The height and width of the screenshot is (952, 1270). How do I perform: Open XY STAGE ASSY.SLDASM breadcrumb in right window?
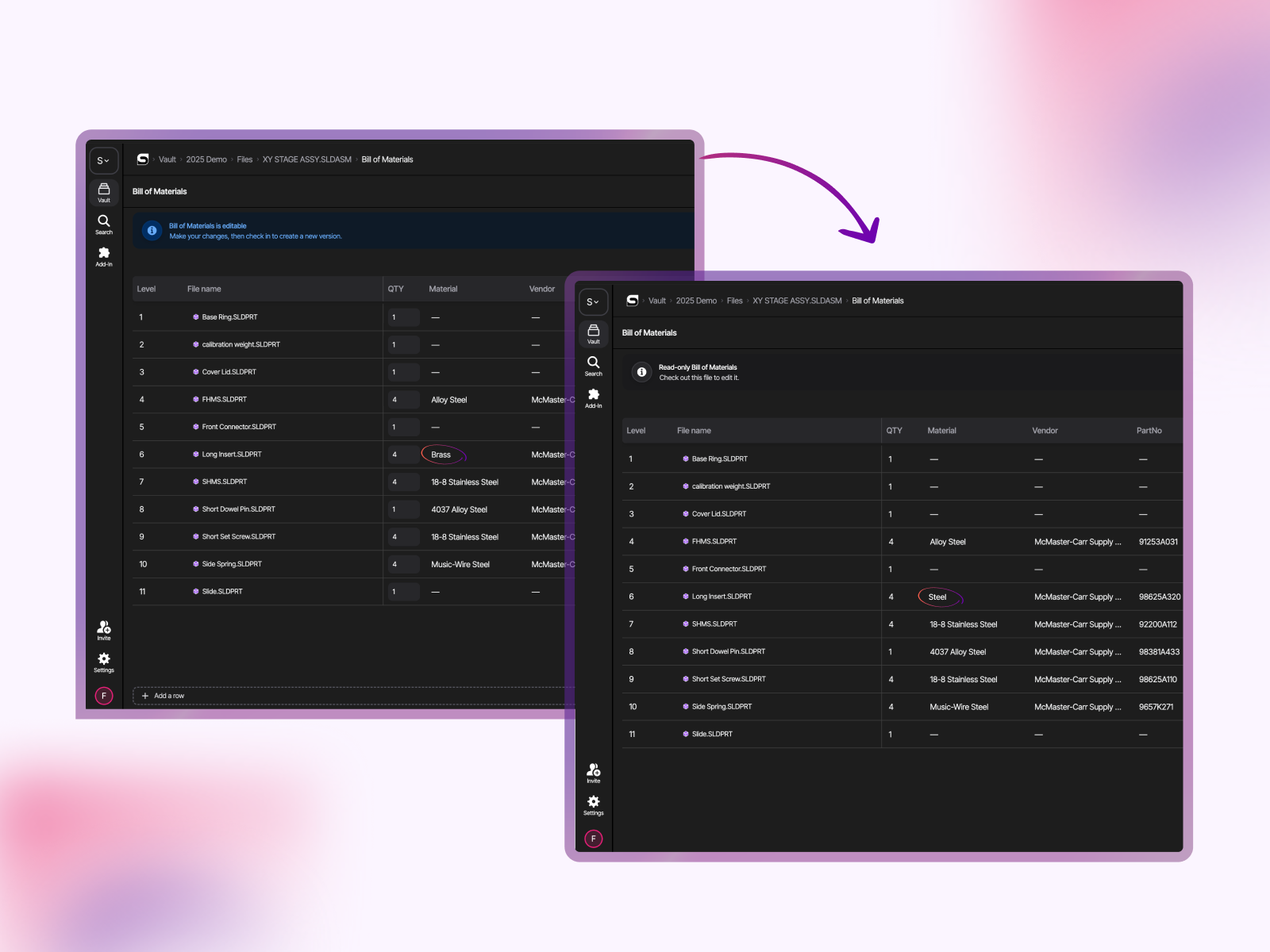797,301
